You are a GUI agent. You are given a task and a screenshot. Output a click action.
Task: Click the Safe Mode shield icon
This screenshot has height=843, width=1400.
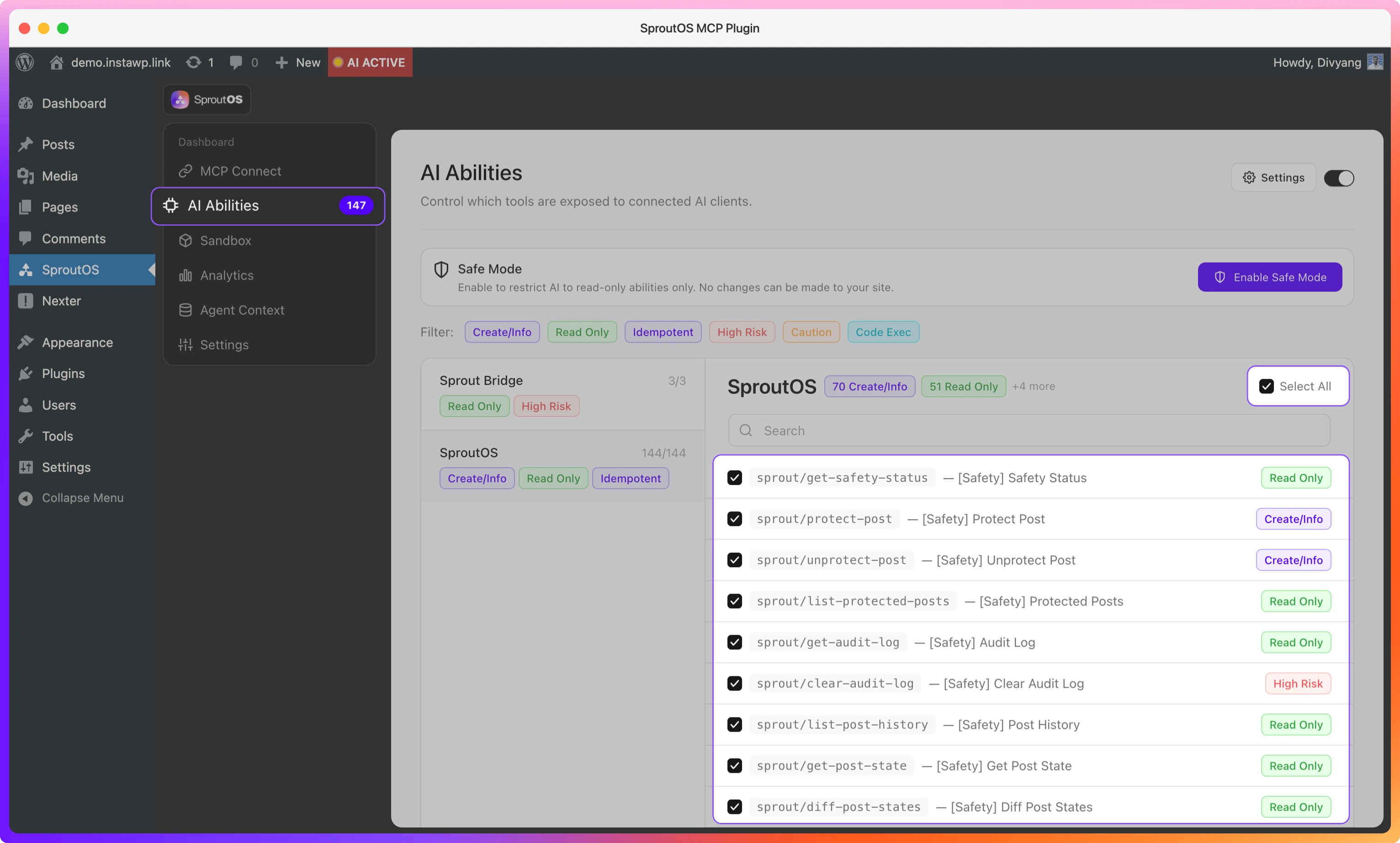(x=441, y=269)
